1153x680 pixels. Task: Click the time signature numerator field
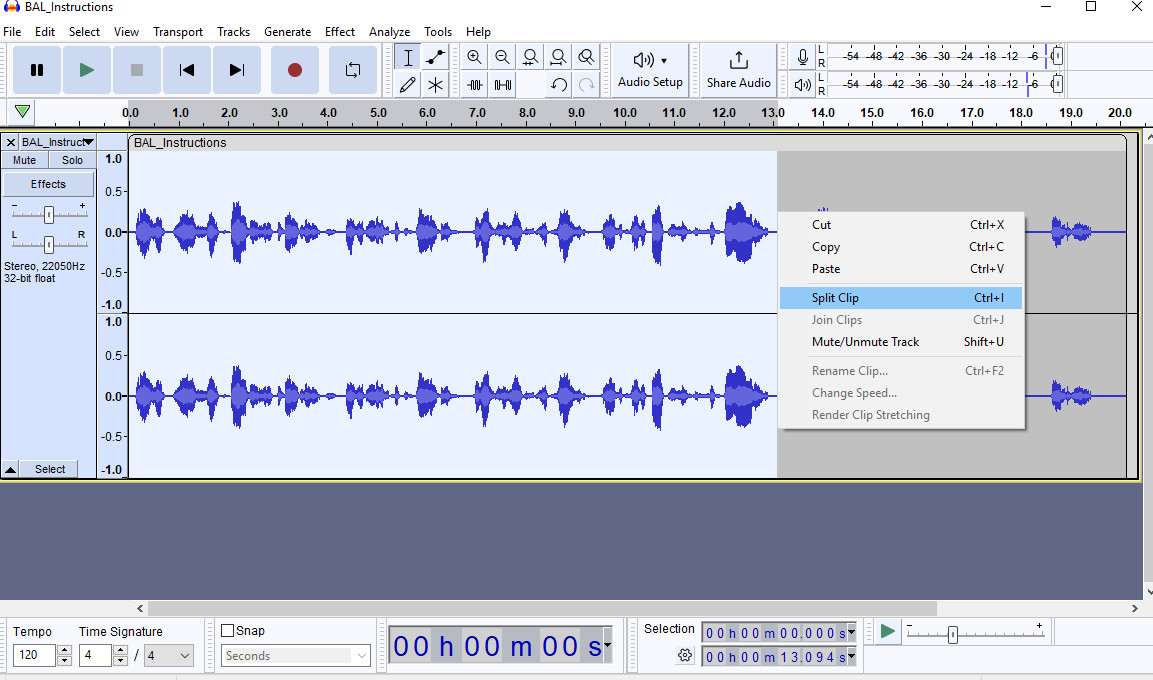click(x=96, y=655)
